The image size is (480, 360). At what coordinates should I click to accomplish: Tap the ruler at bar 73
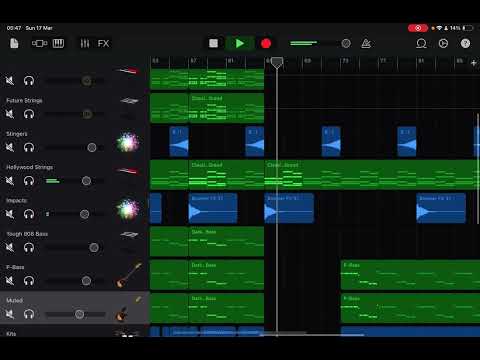pyautogui.click(x=345, y=61)
